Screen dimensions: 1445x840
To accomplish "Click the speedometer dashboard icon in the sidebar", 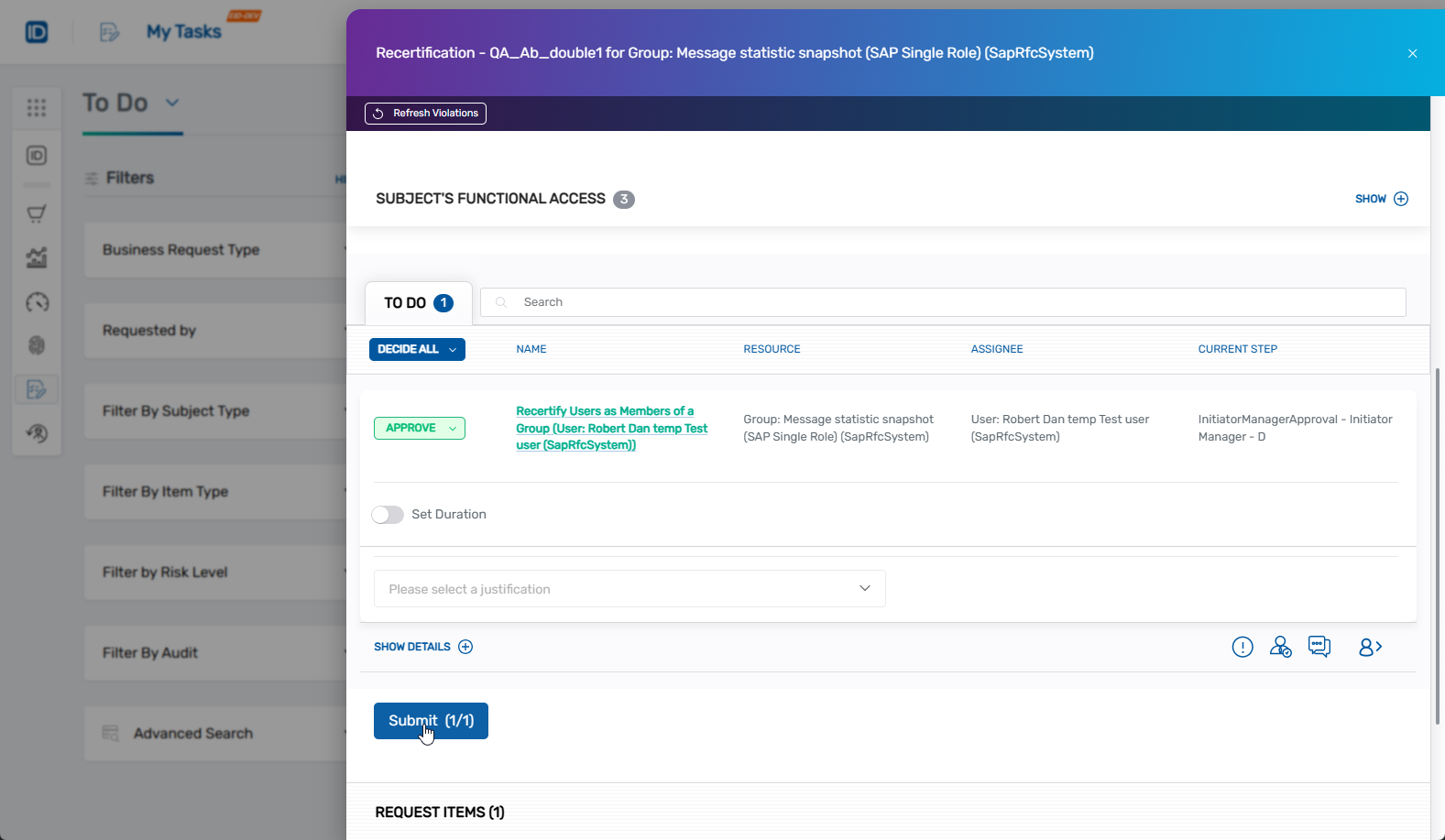I will (x=37, y=302).
